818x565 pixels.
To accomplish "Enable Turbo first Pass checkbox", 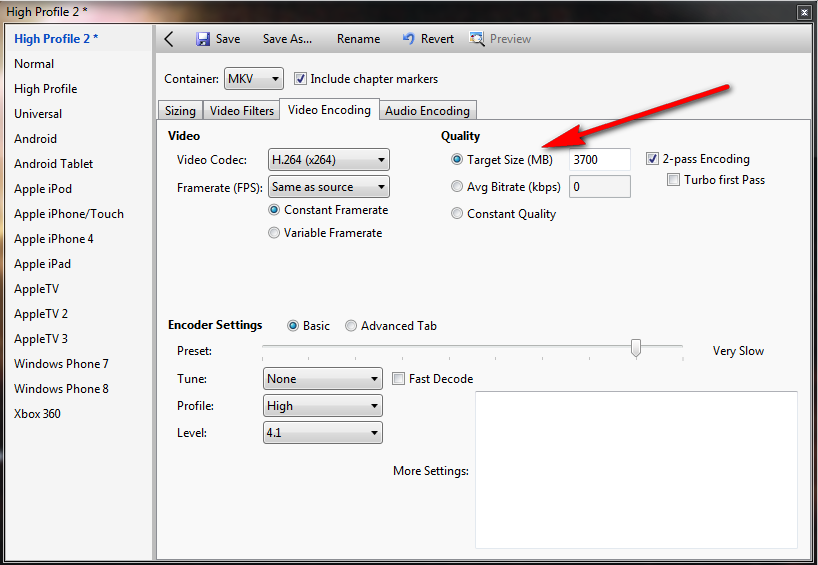I will click(x=673, y=180).
